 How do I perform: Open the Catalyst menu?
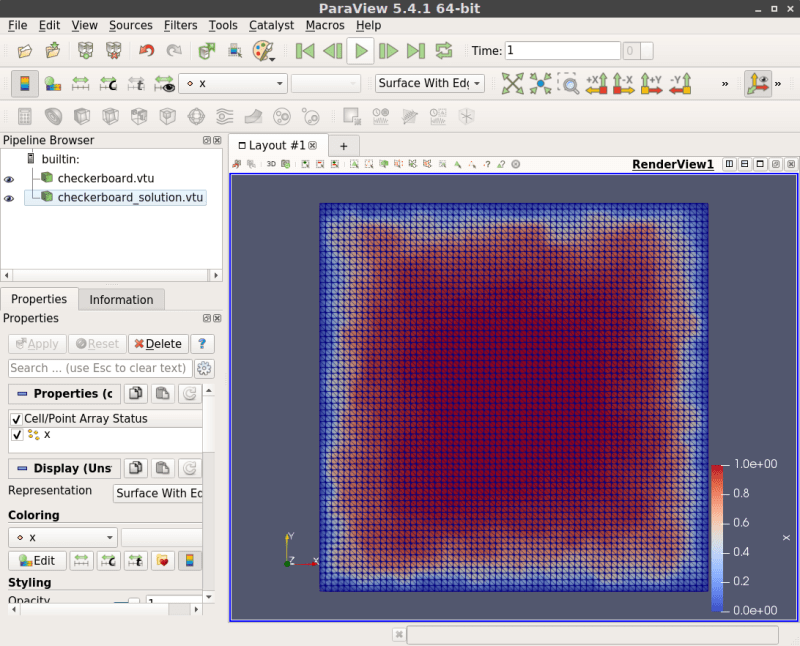pos(271,25)
